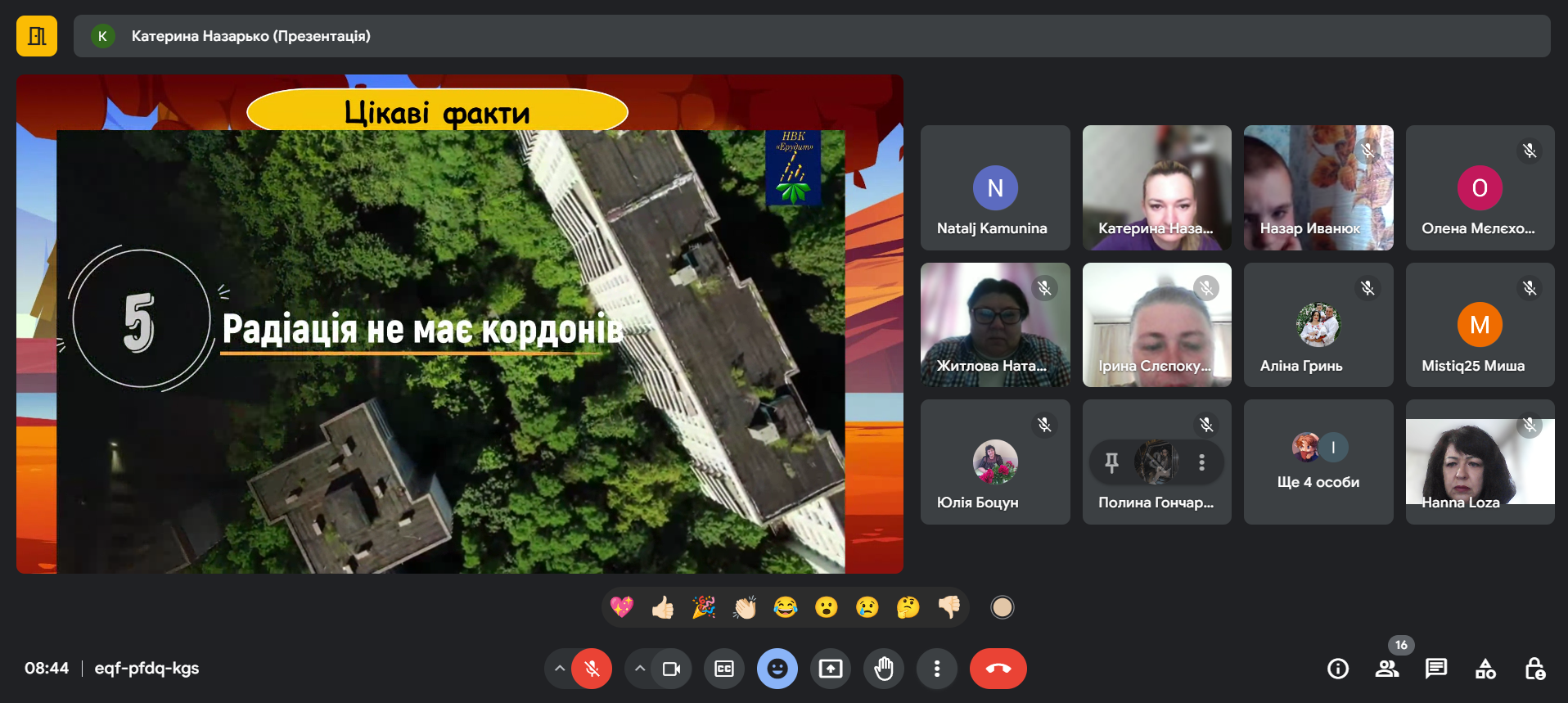The image size is (1568, 703).
Task: Change the reaction skin tone swatch
Action: point(1002,607)
